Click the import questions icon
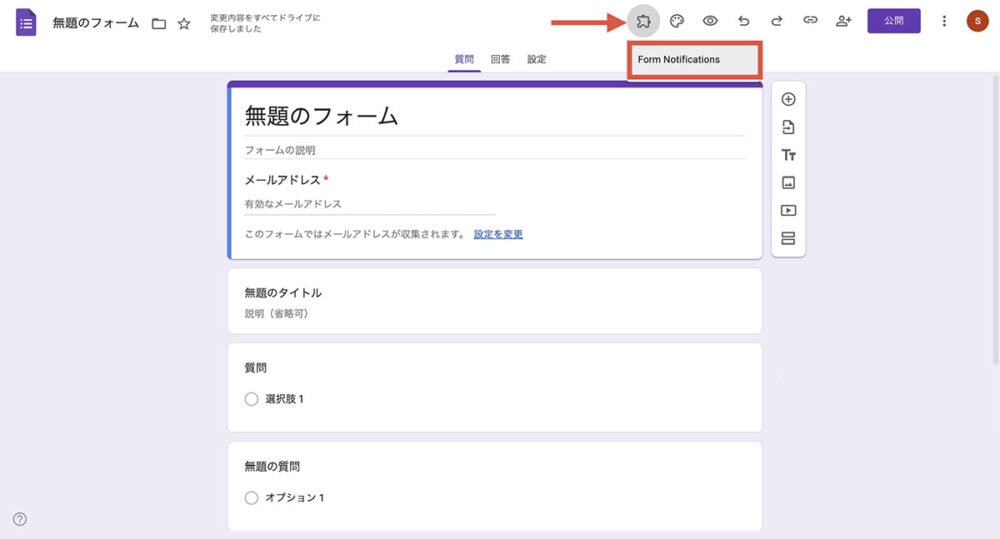The width and height of the screenshot is (1000, 539). pos(788,127)
